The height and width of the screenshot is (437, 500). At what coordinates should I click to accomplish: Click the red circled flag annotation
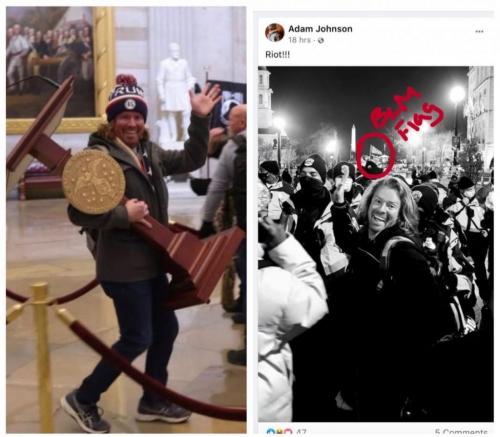pos(376,155)
